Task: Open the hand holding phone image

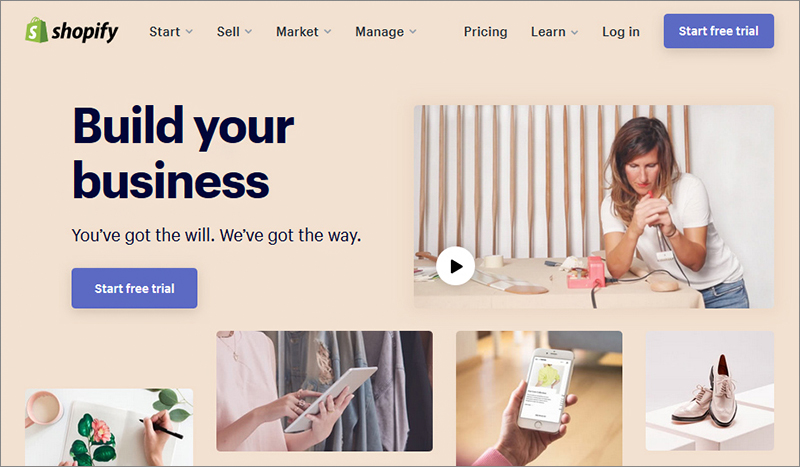Action: coord(539,398)
